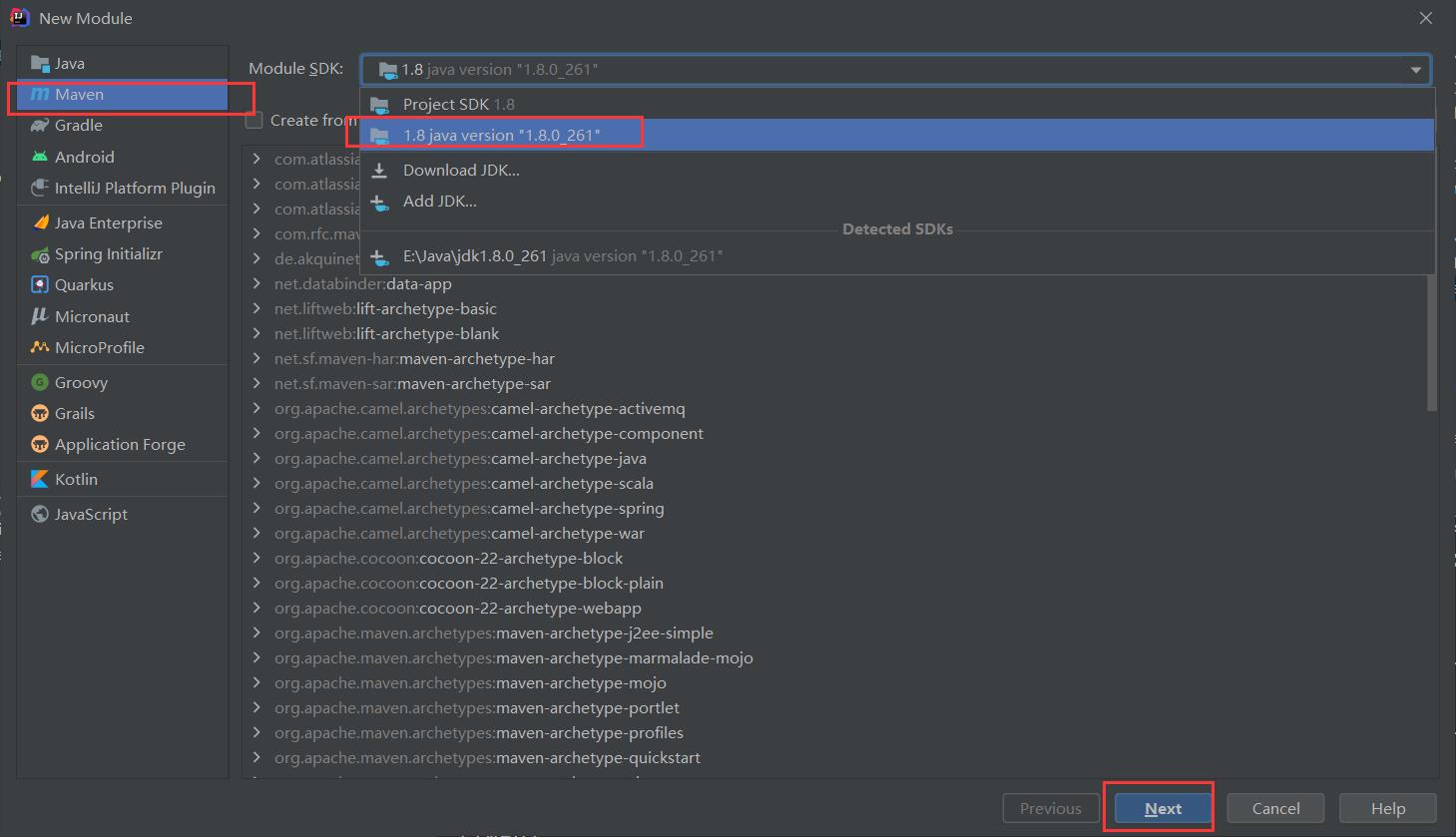Choose Project SDK 1.8 option
1456x837 pixels.
pyautogui.click(x=897, y=104)
